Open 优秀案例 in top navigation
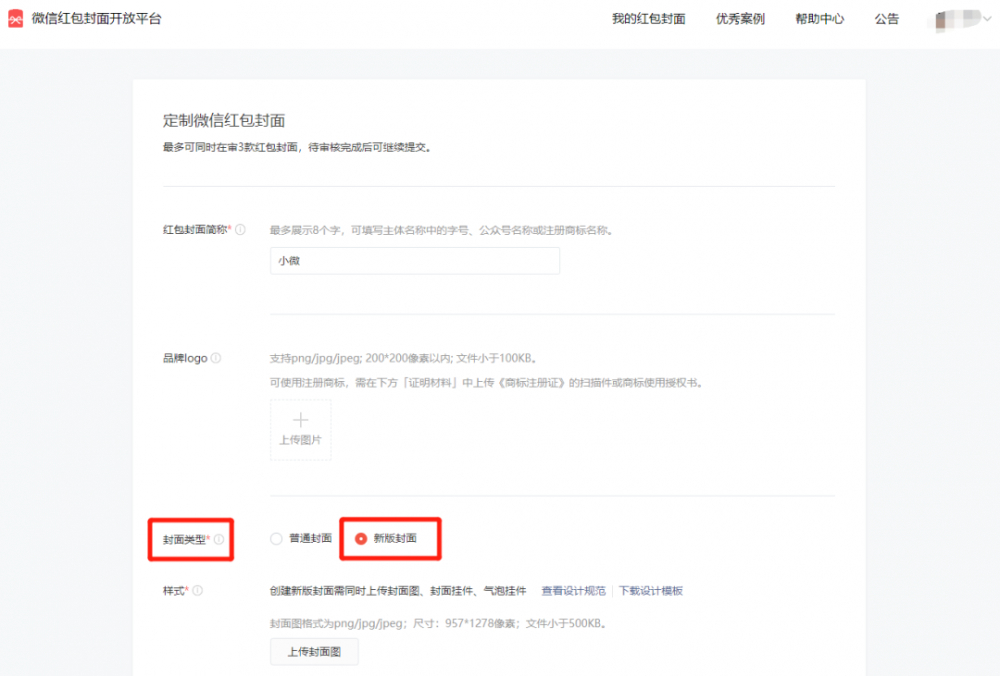Viewport: 1000px width, 676px height. tap(740, 18)
